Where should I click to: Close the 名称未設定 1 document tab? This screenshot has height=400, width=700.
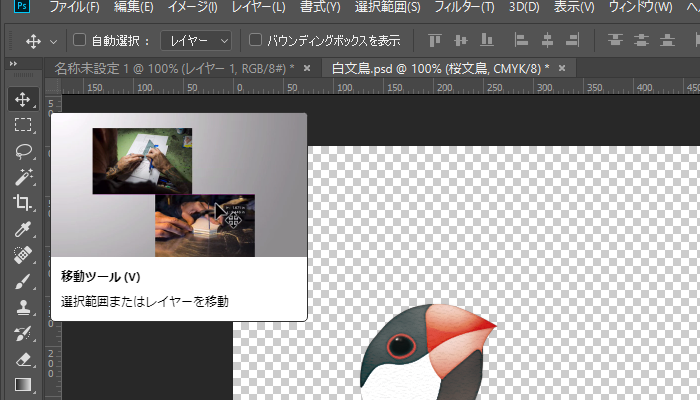click(x=307, y=68)
